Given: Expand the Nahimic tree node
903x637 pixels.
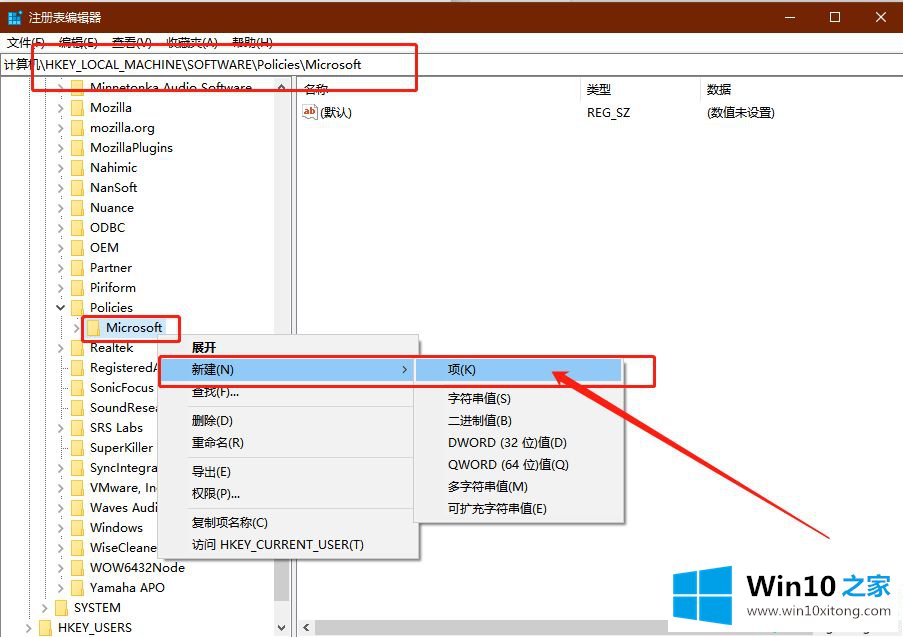Looking at the screenshot, I should click(x=60, y=168).
